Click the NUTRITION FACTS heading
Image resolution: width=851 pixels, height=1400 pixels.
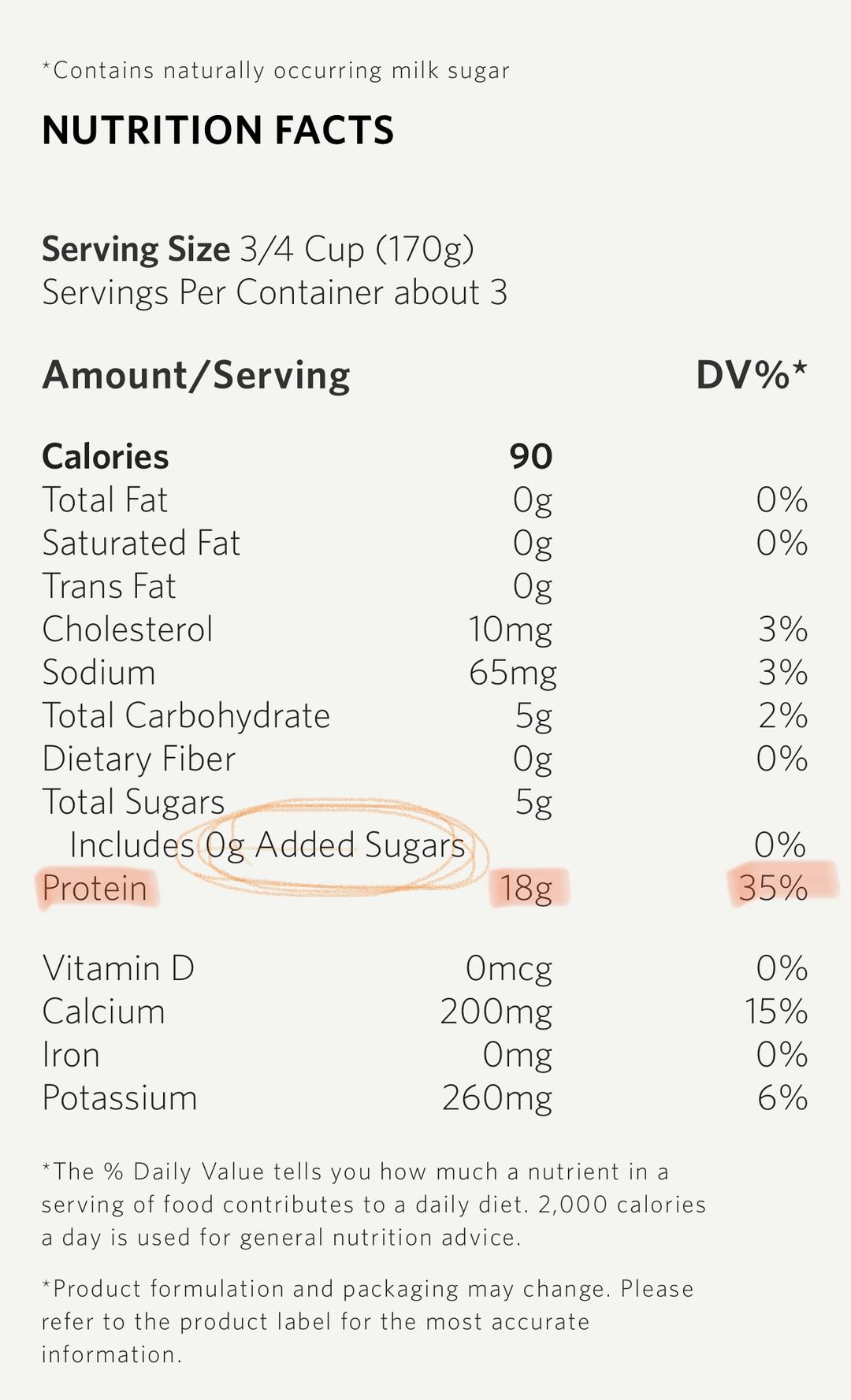217,131
